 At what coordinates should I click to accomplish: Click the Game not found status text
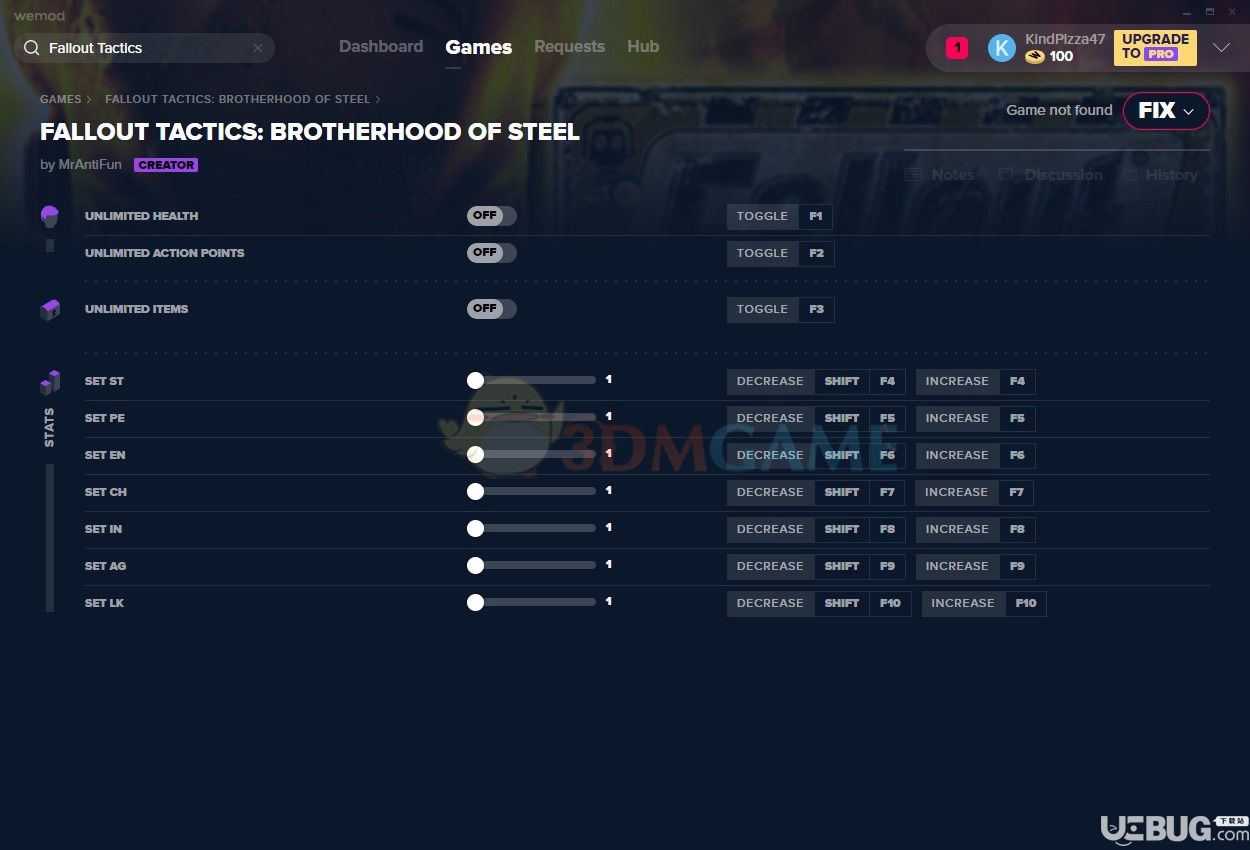pos(1059,111)
